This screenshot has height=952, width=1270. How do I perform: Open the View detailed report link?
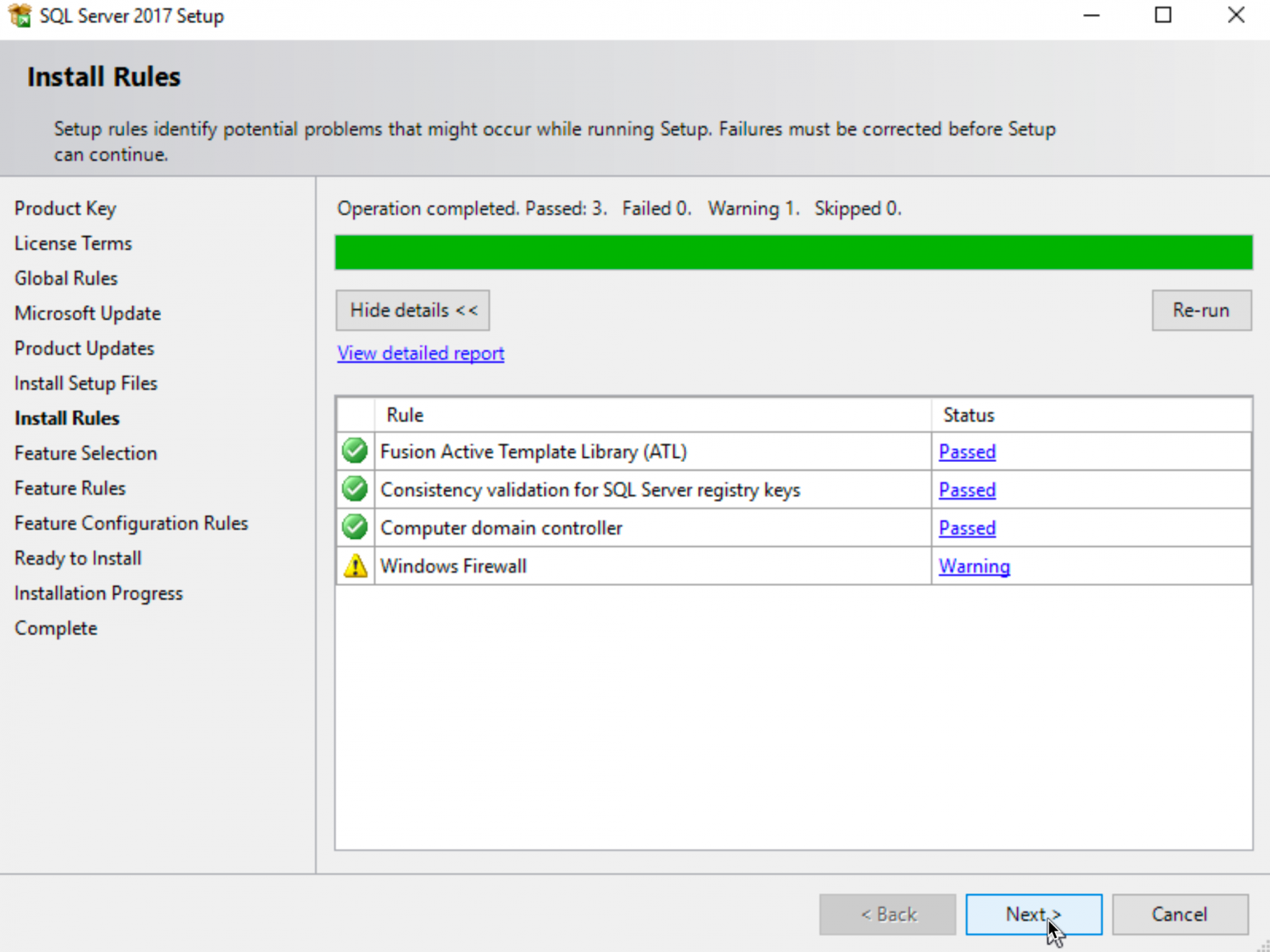tap(420, 353)
